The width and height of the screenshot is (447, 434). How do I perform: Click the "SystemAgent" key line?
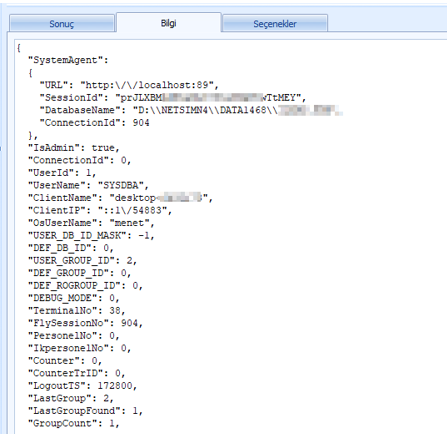coord(68,60)
